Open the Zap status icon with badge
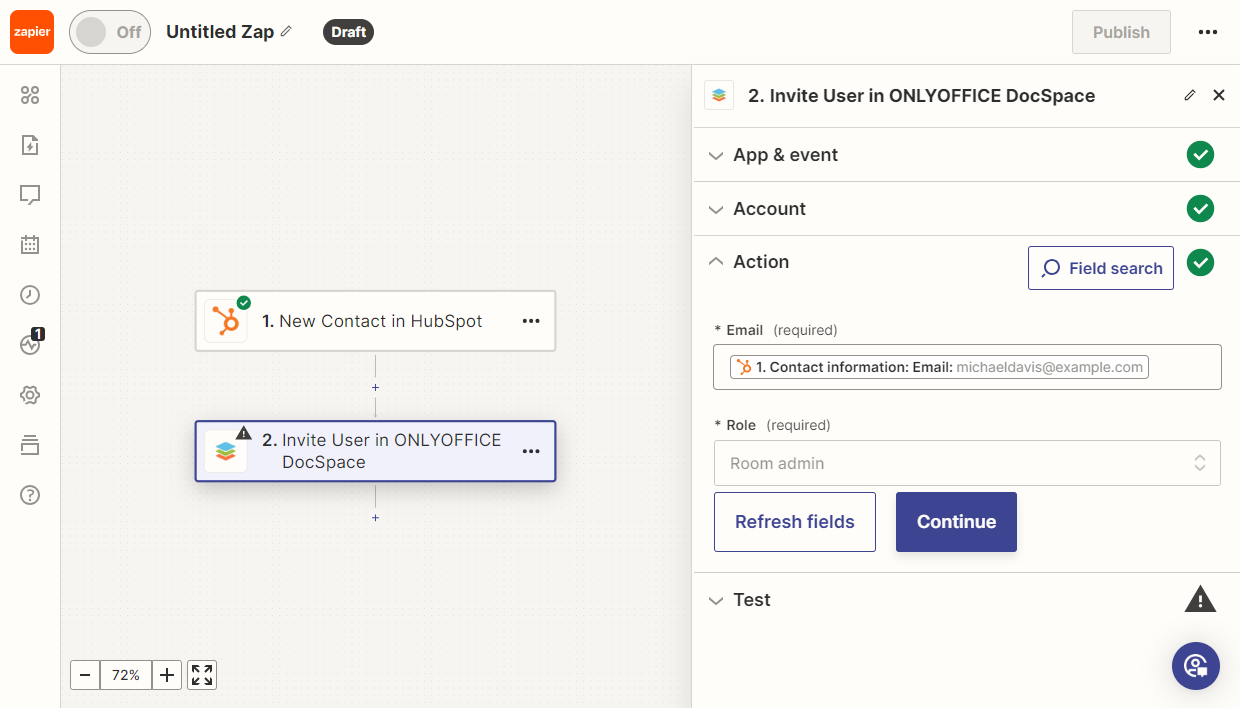Screen dimensions: 1240x708 click(30, 345)
